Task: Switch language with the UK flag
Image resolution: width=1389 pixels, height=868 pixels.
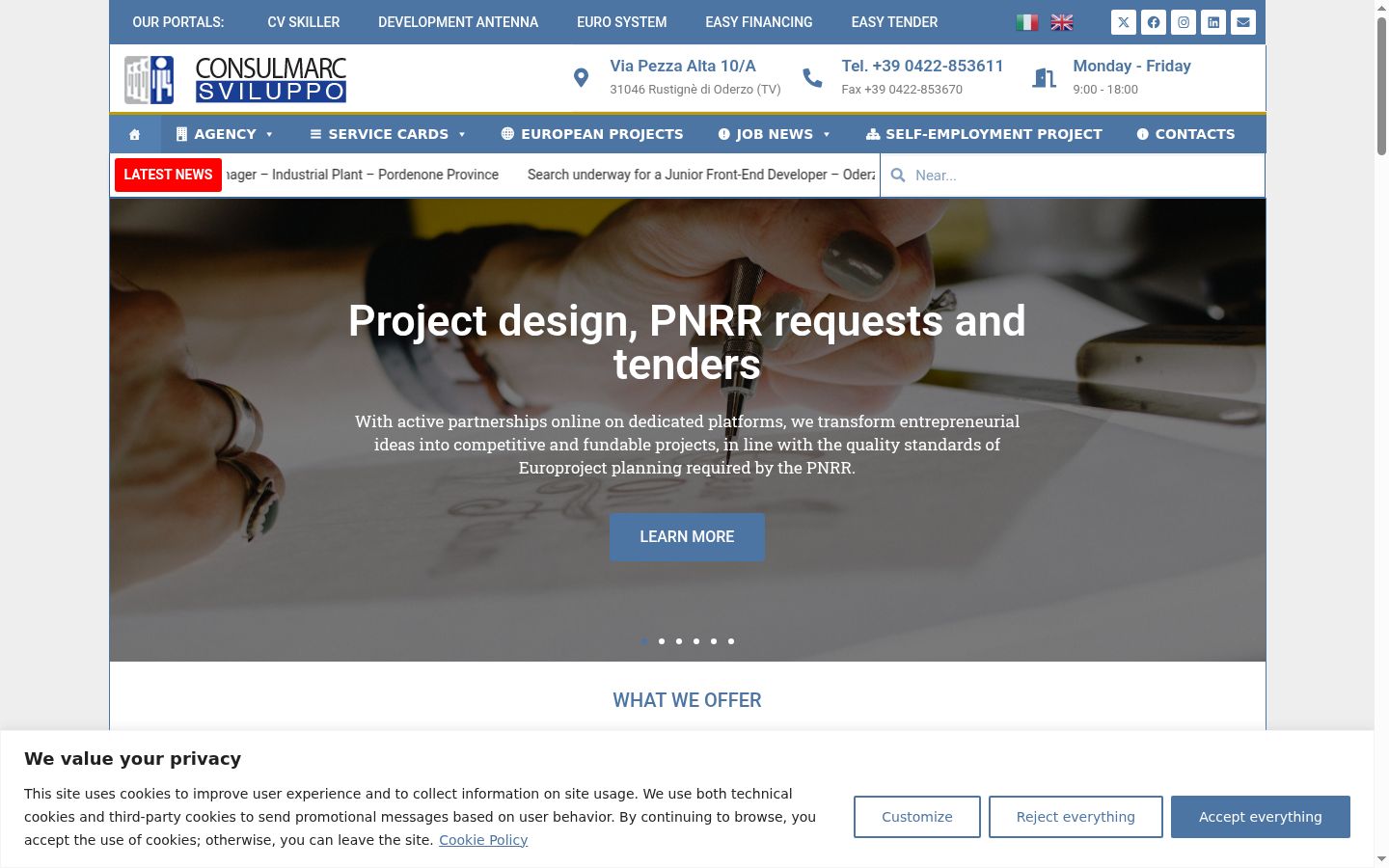Action: point(1062,22)
